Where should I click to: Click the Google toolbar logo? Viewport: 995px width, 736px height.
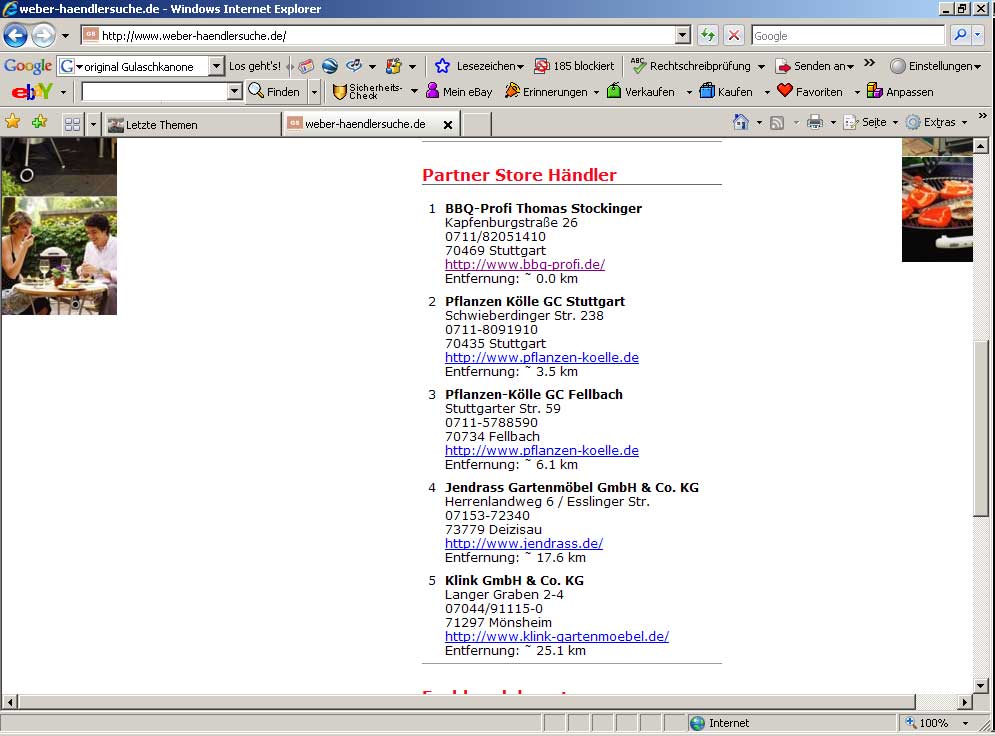28,66
